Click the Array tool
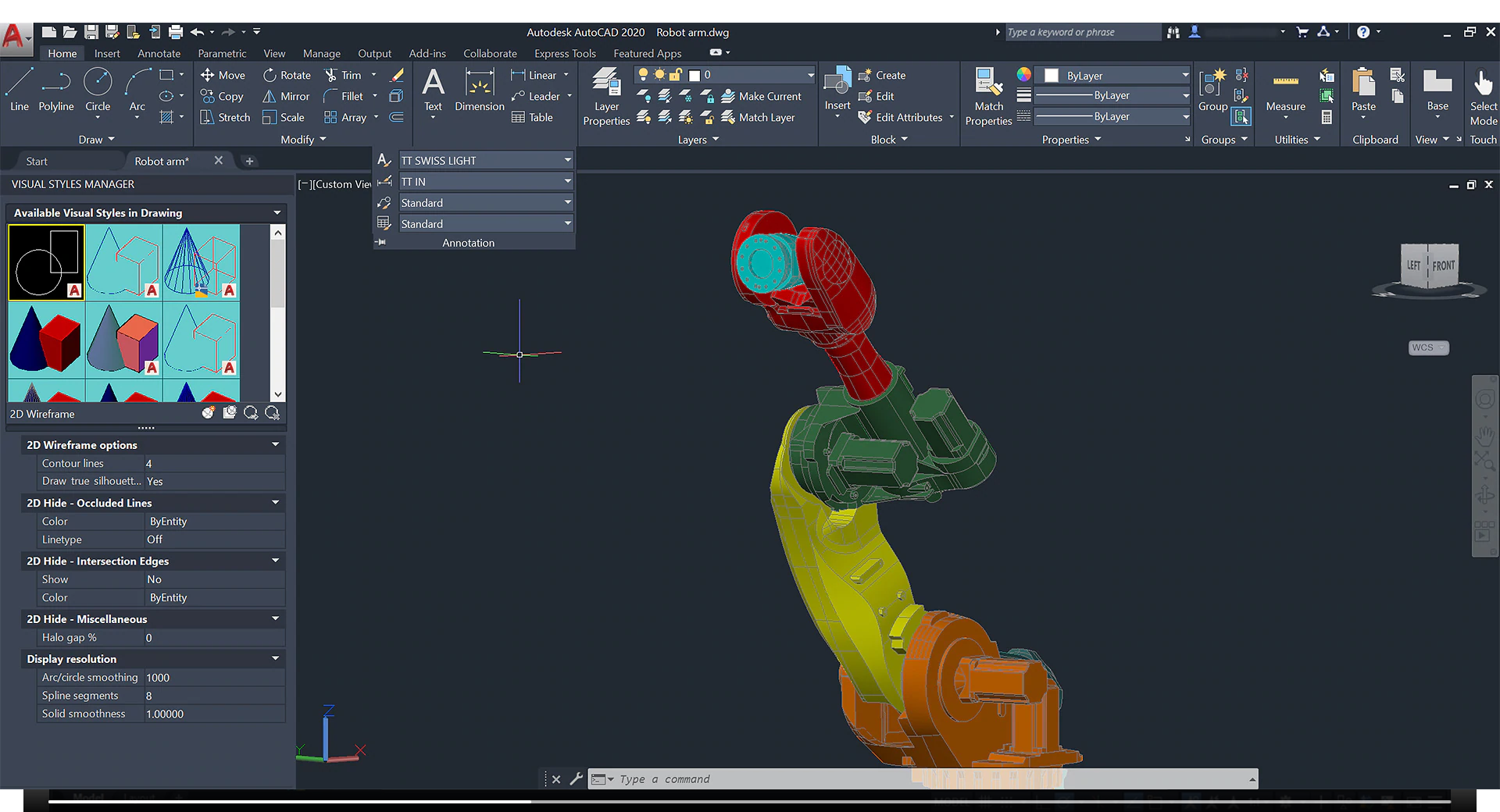The width and height of the screenshot is (1500, 812). click(x=345, y=117)
